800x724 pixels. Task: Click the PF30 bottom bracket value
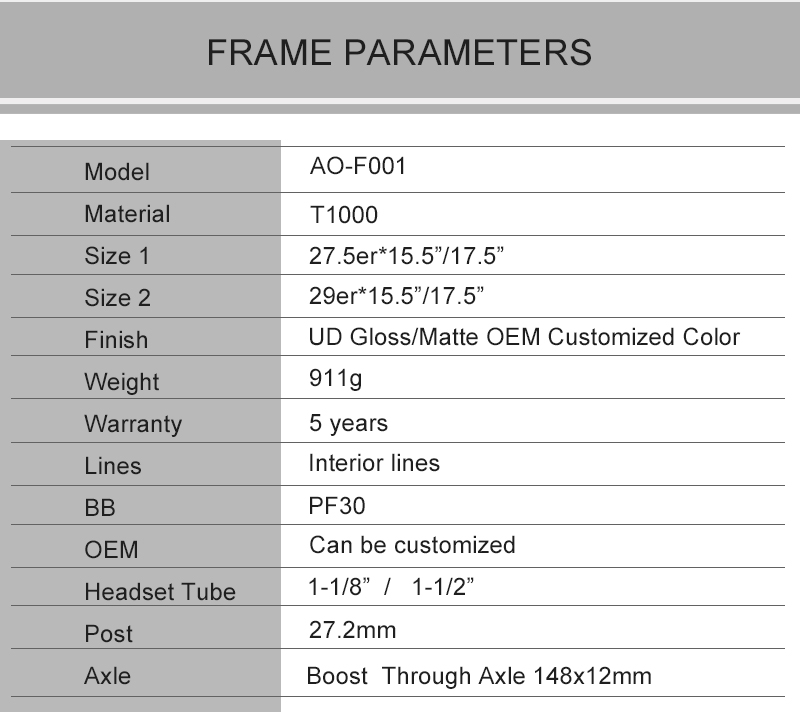tap(337, 506)
